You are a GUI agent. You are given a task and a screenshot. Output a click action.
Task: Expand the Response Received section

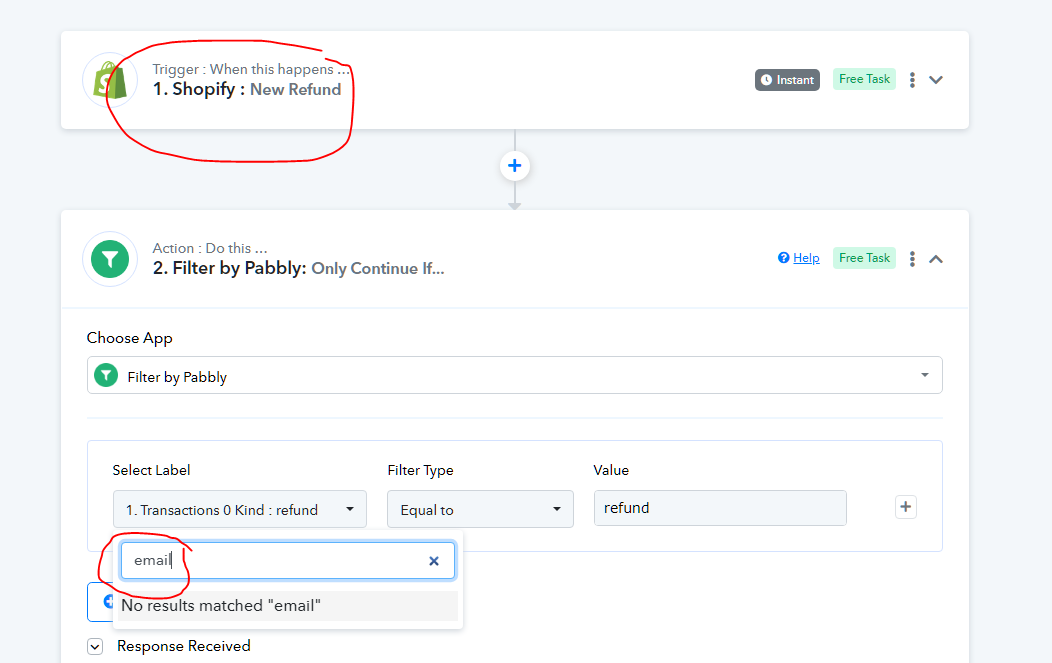click(x=95, y=647)
